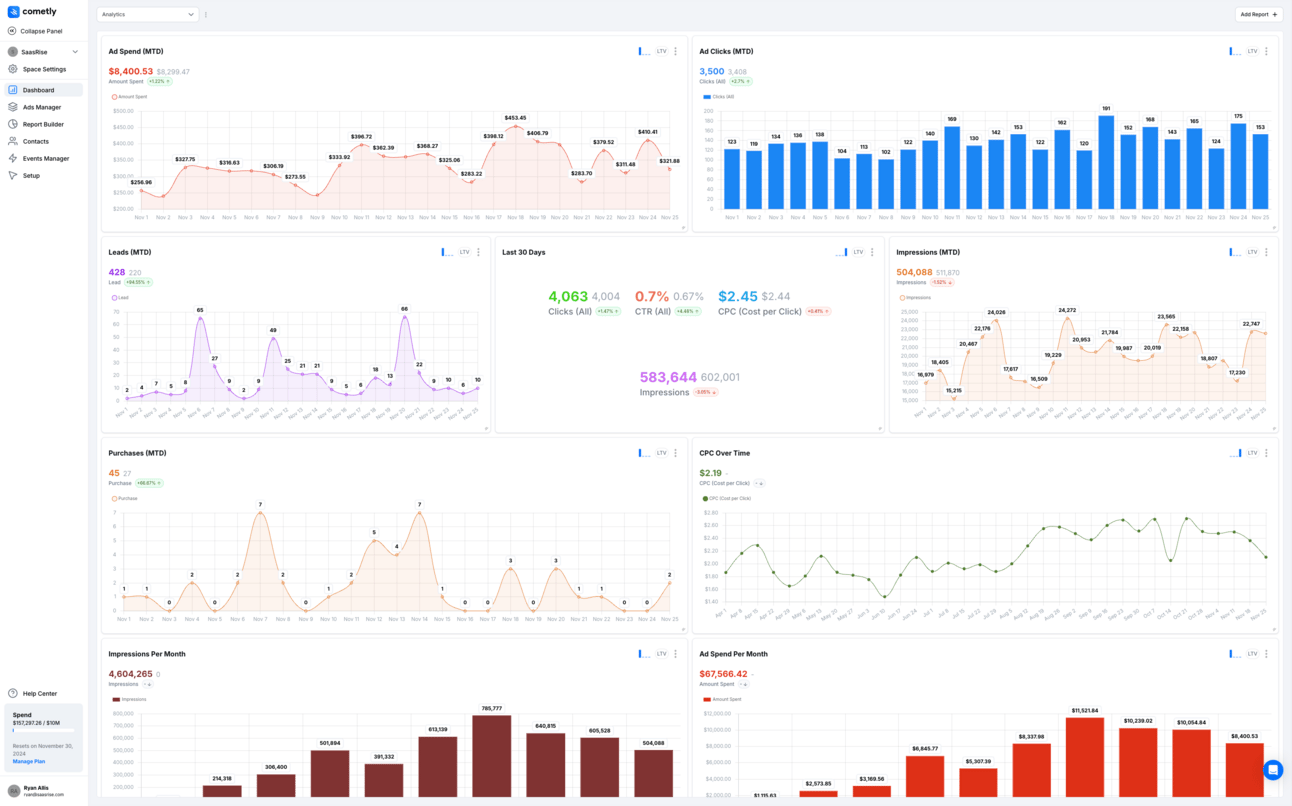Click the Spend usage progress bar
This screenshot has height=806, width=1292.
[x=43, y=731]
